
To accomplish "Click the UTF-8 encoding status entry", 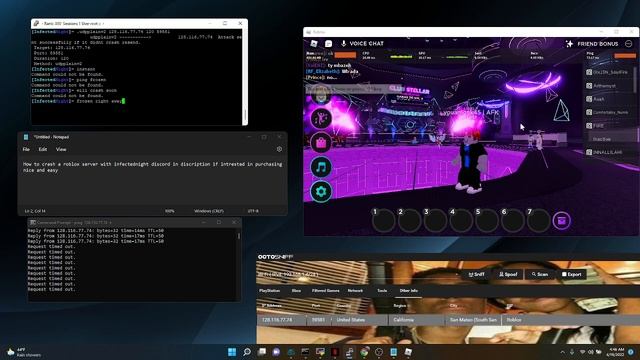I will pos(253,211).
